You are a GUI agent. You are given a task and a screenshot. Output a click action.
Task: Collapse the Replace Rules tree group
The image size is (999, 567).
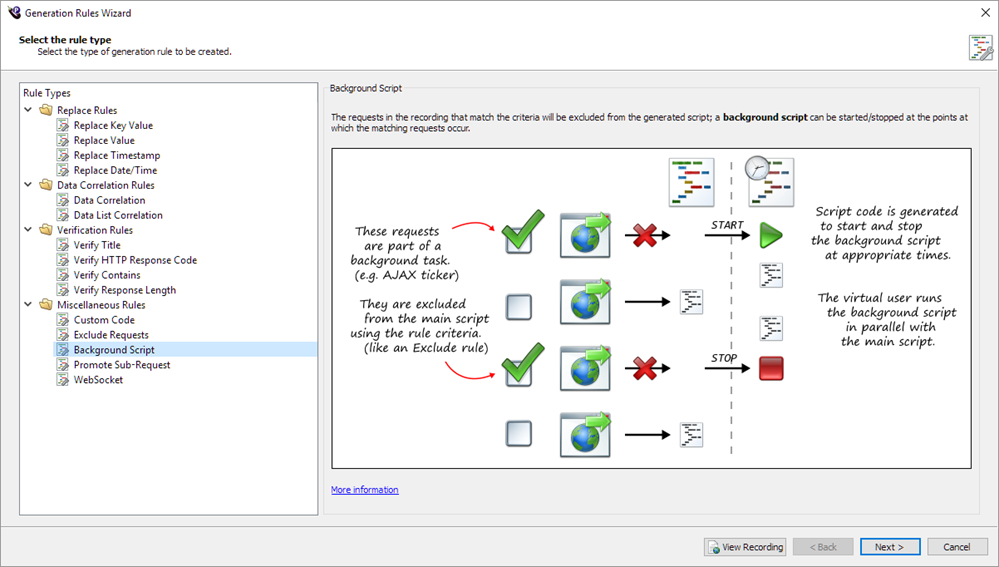(28, 111)
